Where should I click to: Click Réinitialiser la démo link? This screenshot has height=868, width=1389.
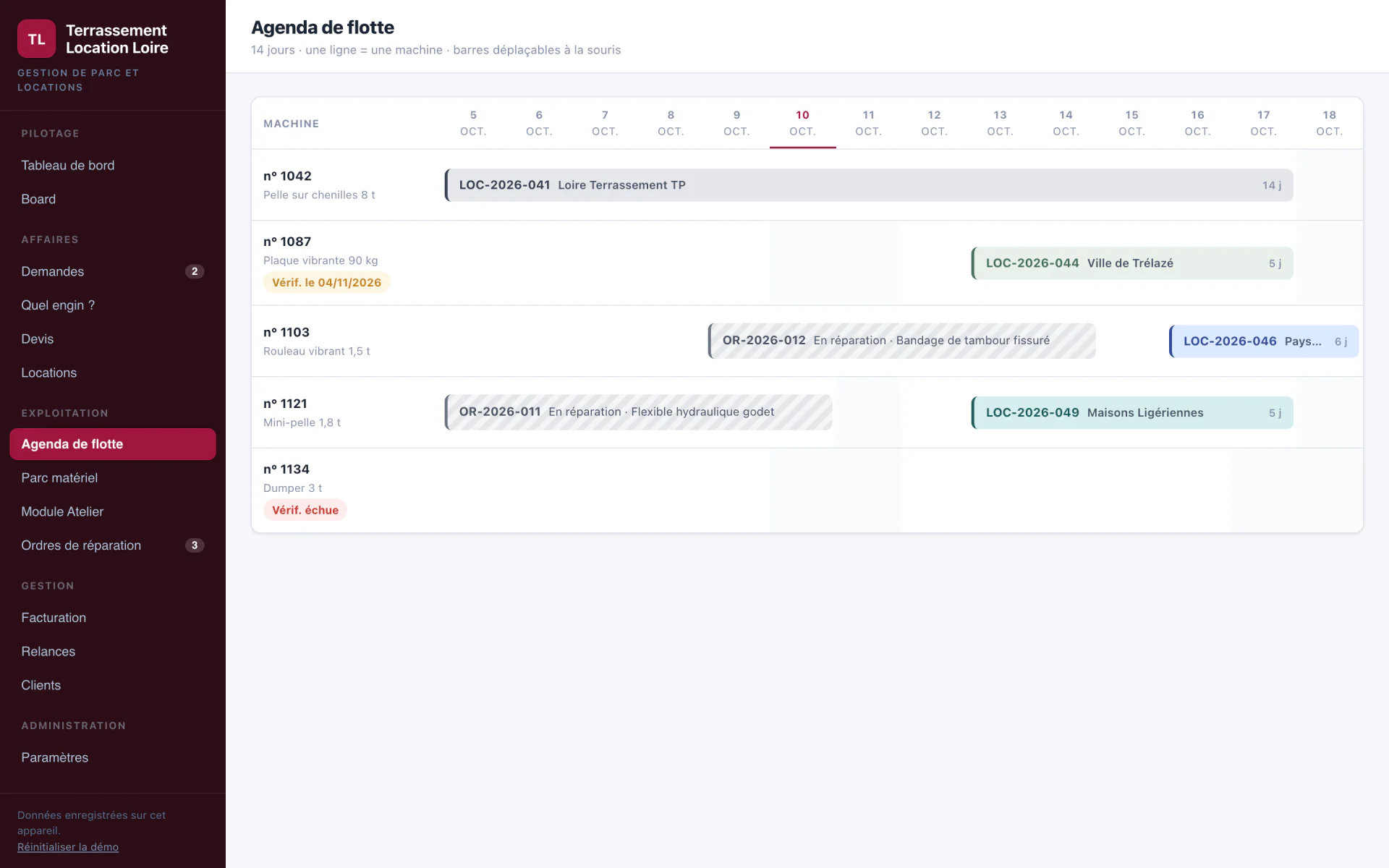click(x=68, y=847)
